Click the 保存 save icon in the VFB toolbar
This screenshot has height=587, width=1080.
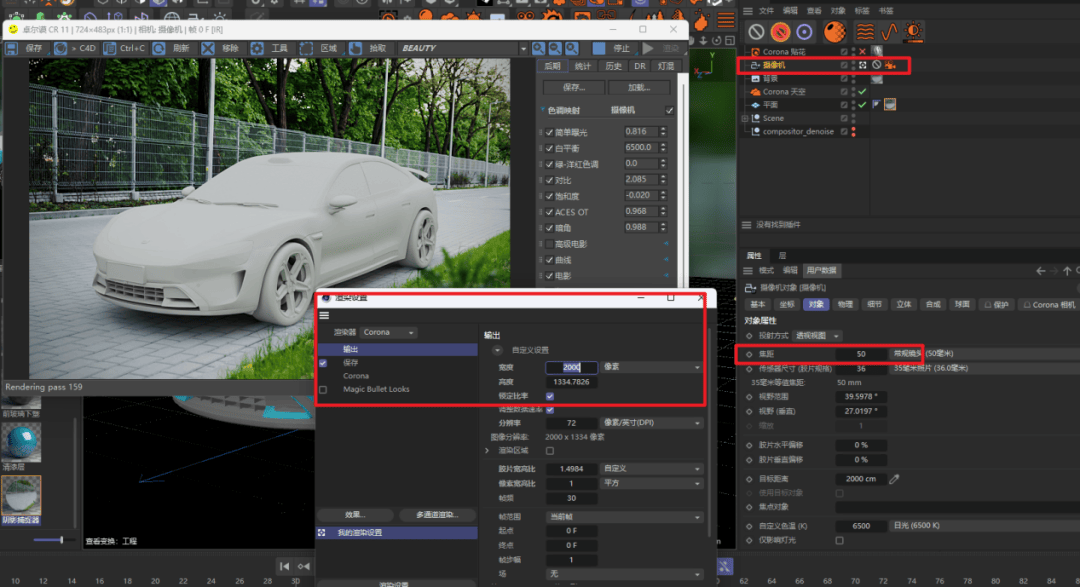[13, 48]
